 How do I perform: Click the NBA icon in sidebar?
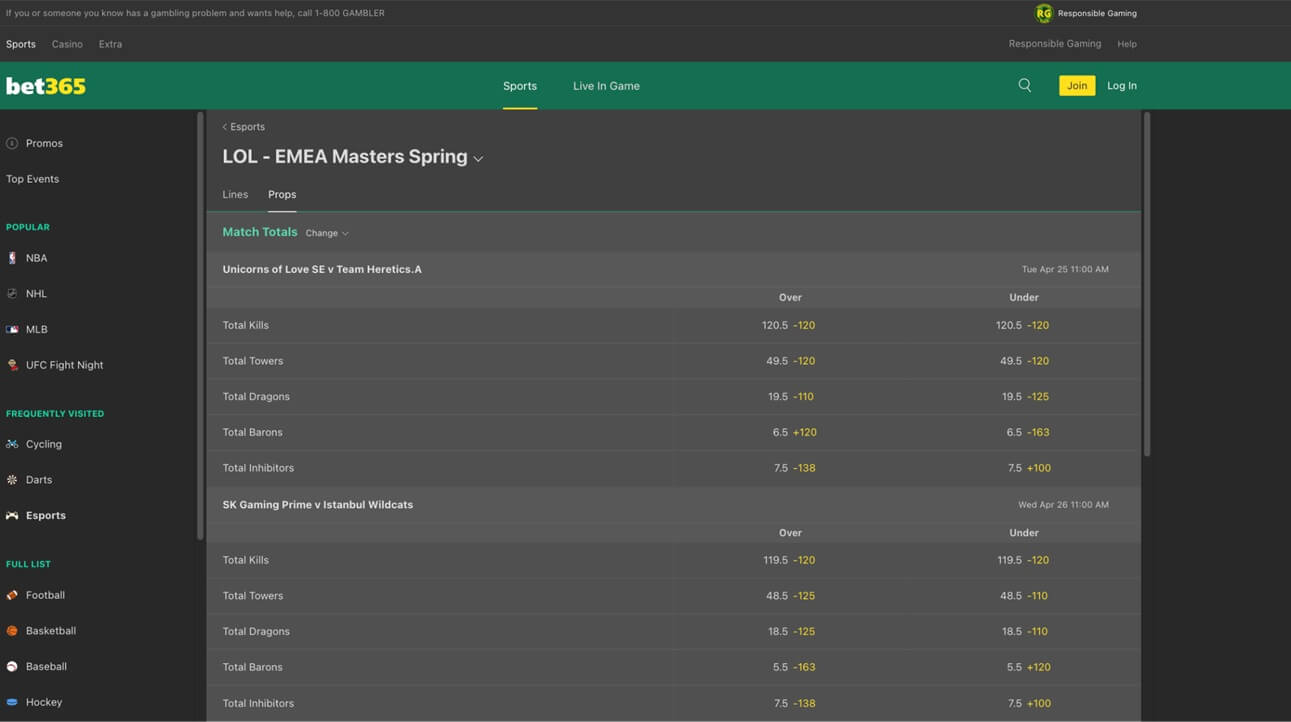[12, 258]
